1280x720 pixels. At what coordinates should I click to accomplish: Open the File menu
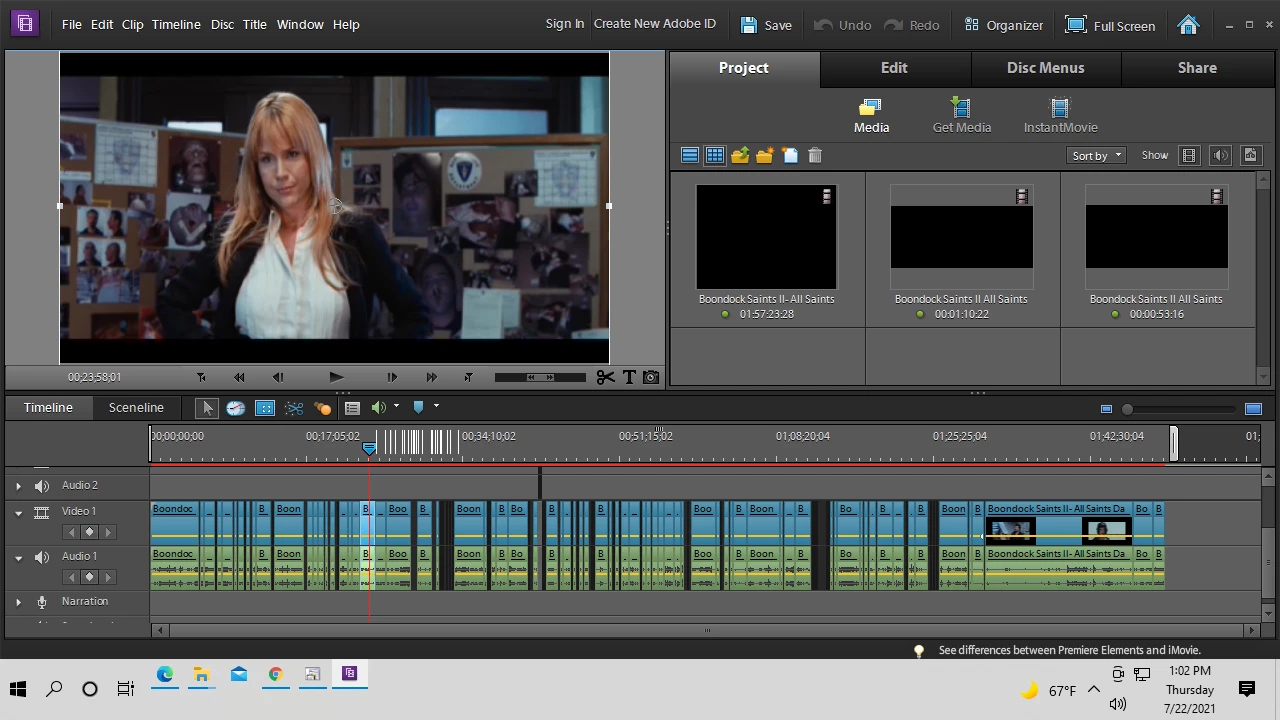pos(72,24)
